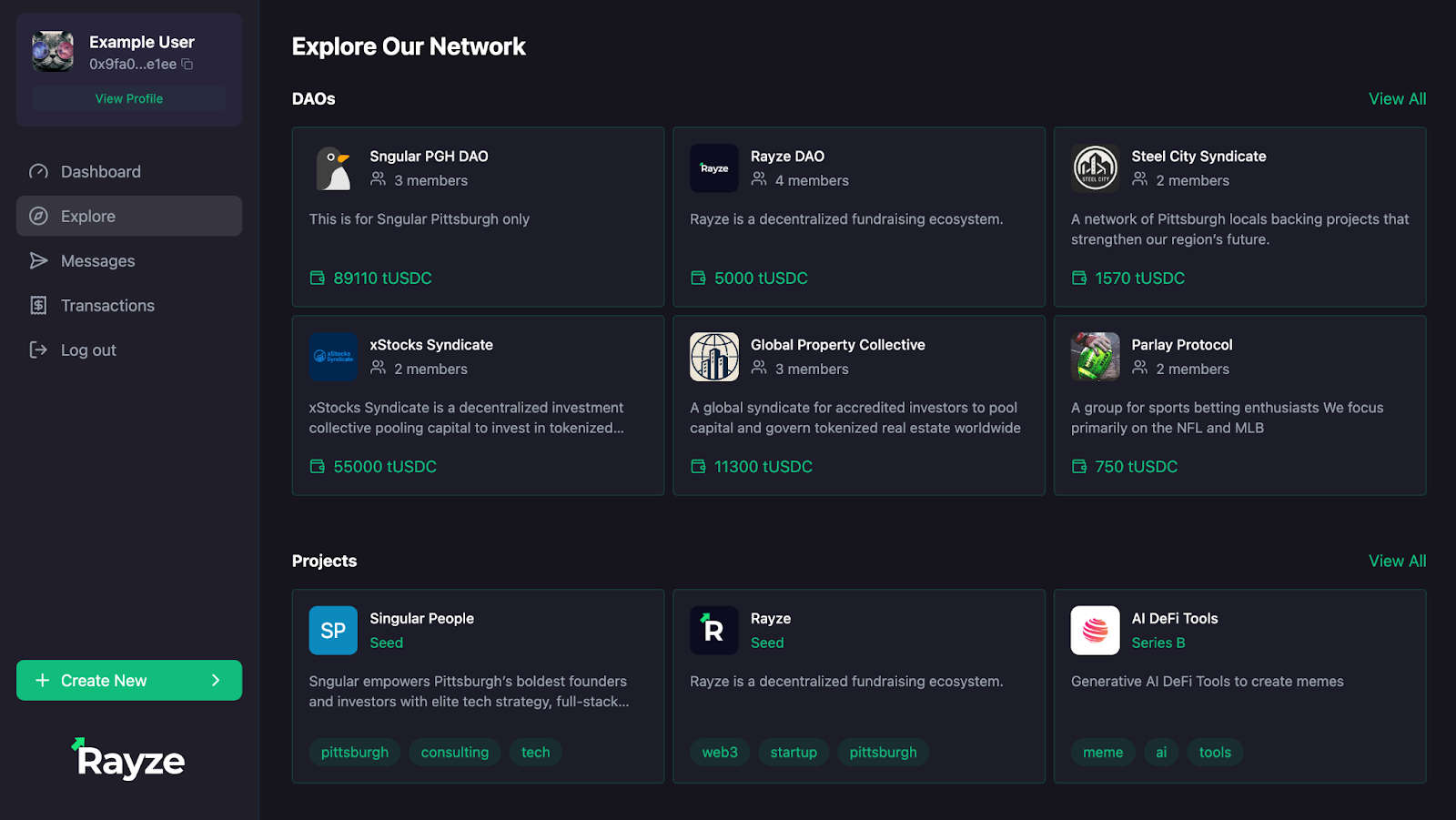The width and height of the screenshot is (1456, 820).
Task: Click the Example User avatar
Action: [x=53, y=52]
